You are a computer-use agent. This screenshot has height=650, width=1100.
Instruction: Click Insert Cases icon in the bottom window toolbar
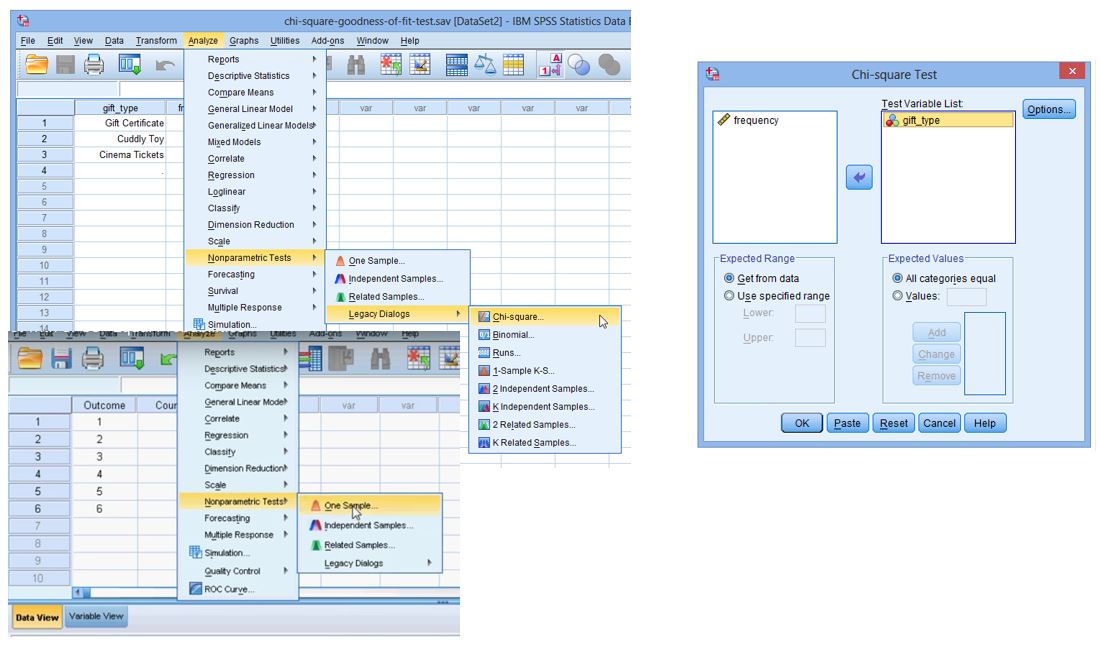click(419, 358)
